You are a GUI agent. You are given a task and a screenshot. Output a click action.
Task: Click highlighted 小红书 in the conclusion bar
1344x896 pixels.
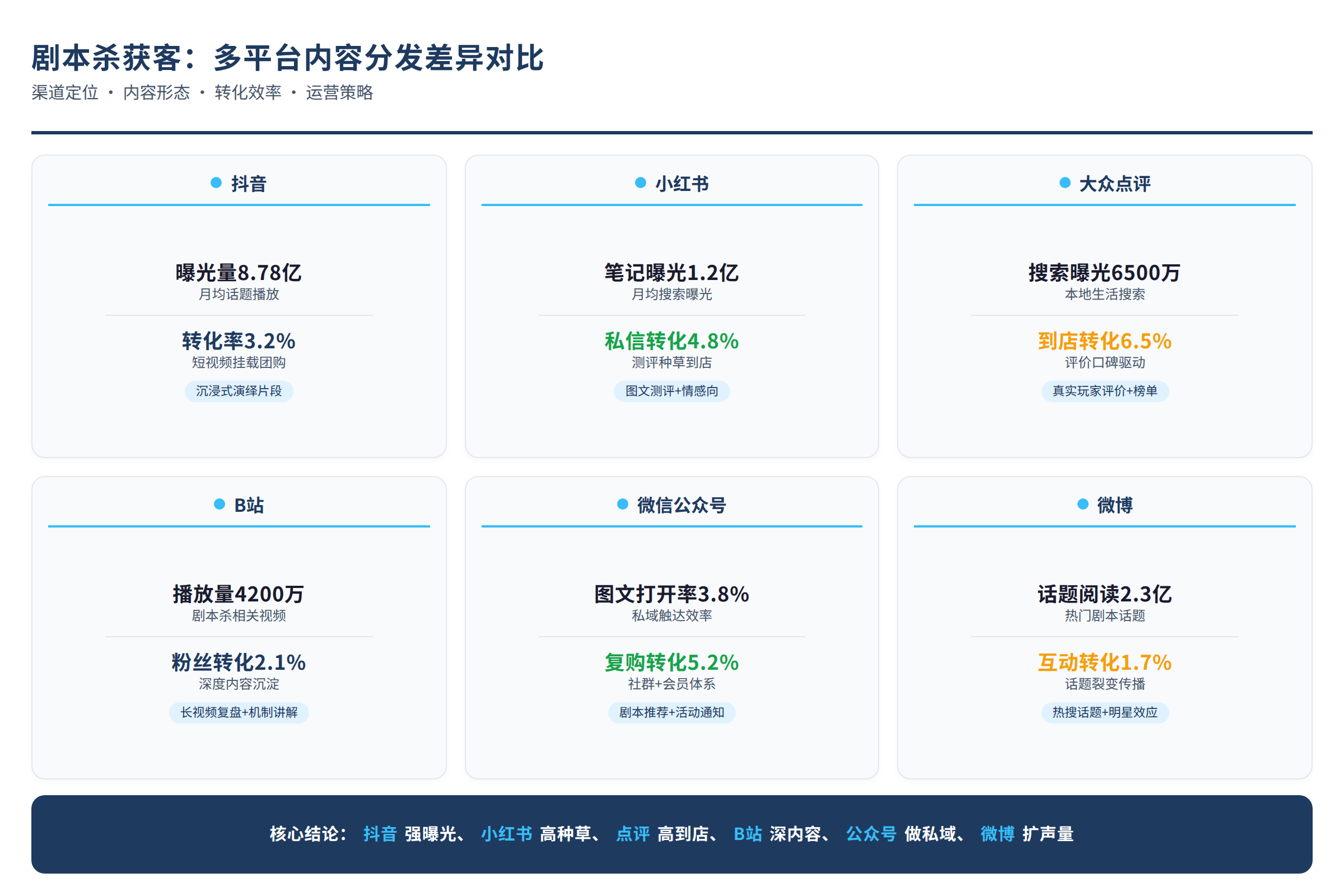pyautogui.click(x=506, y=834)
